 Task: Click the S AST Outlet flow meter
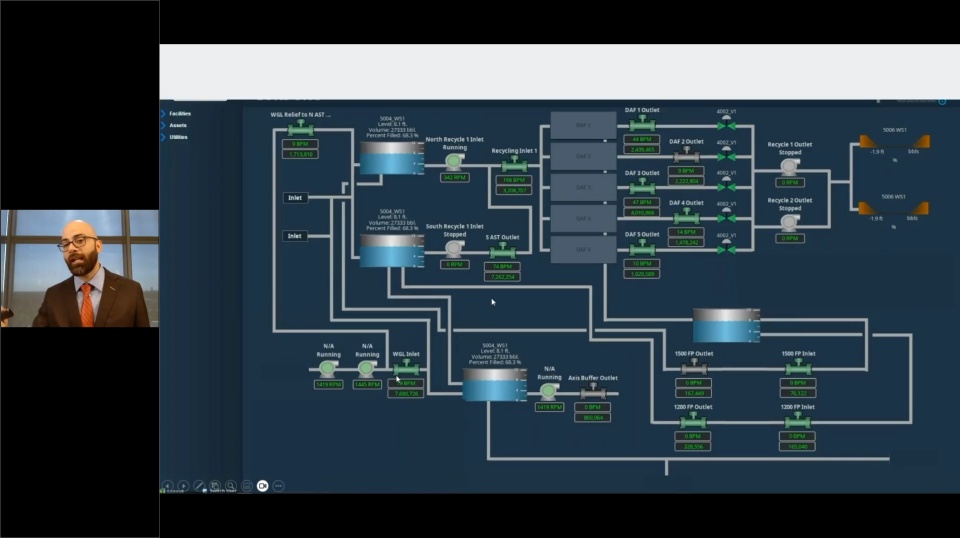click(x=502, y=250)
